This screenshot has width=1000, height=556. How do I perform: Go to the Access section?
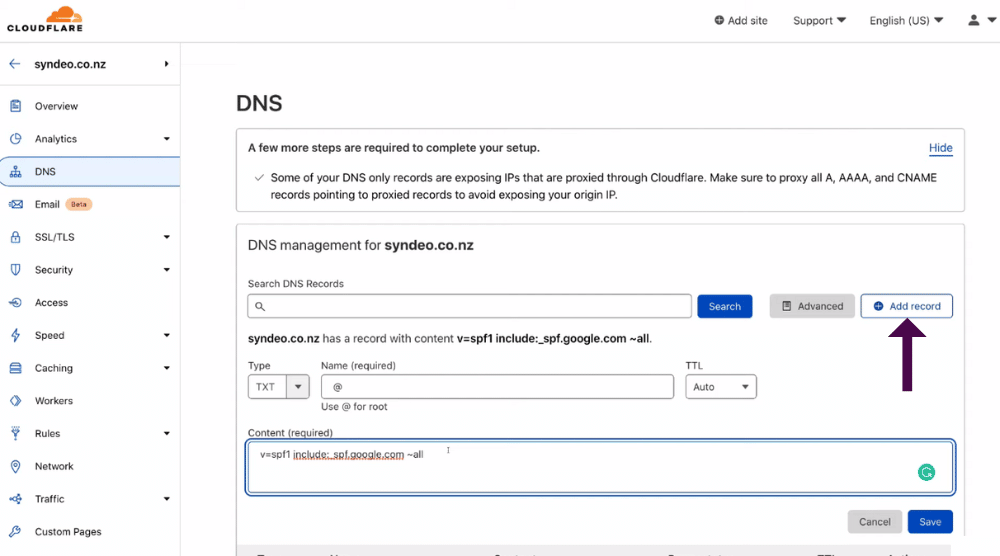click(51, 302)
